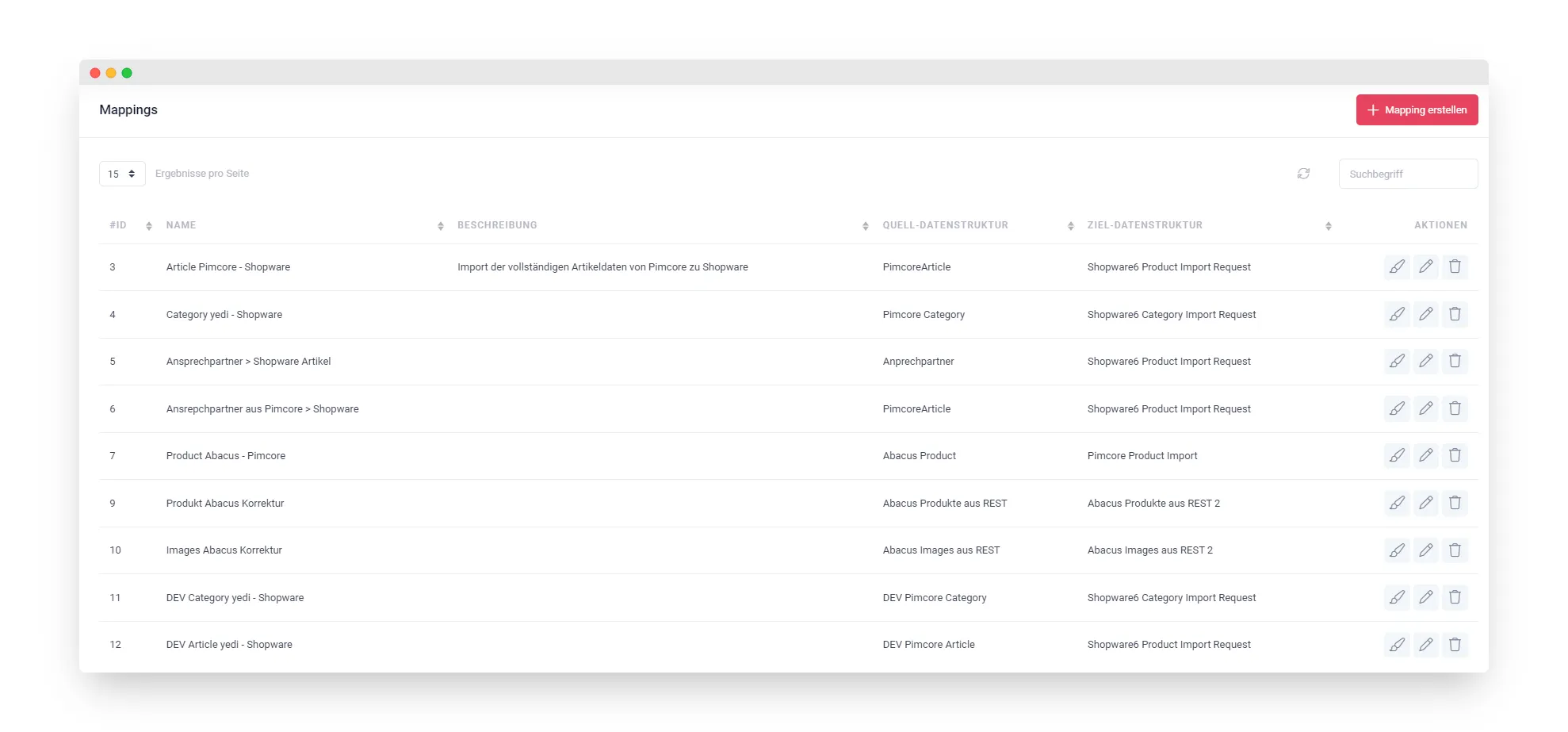1568x732 pixels.
Task: Click 'Abacus Produkte aus REST 2' target cell
Action: pyautogui.click(x=1153, y=504)
